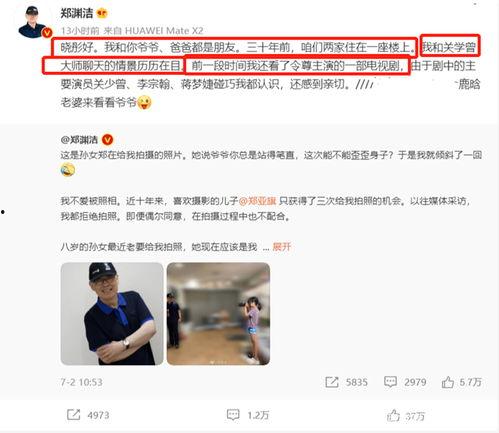The height and width of the screenshot is (433, 499).
Task: Click the orange verified badge on the avatar
Action: (x=47, y=33)
